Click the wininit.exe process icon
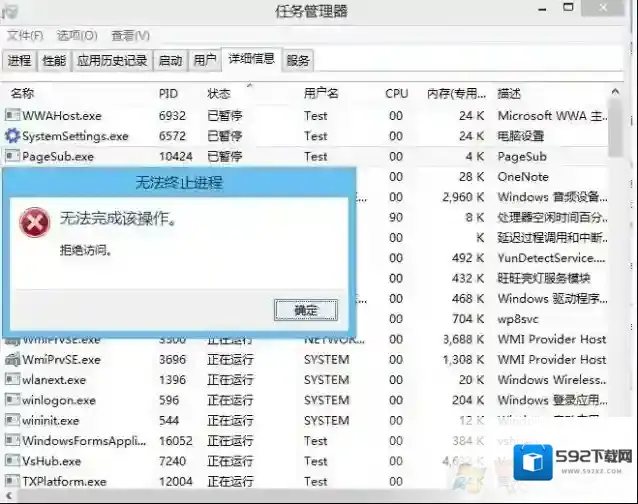The width and height of the screenshot is (638, 504). 12,420
